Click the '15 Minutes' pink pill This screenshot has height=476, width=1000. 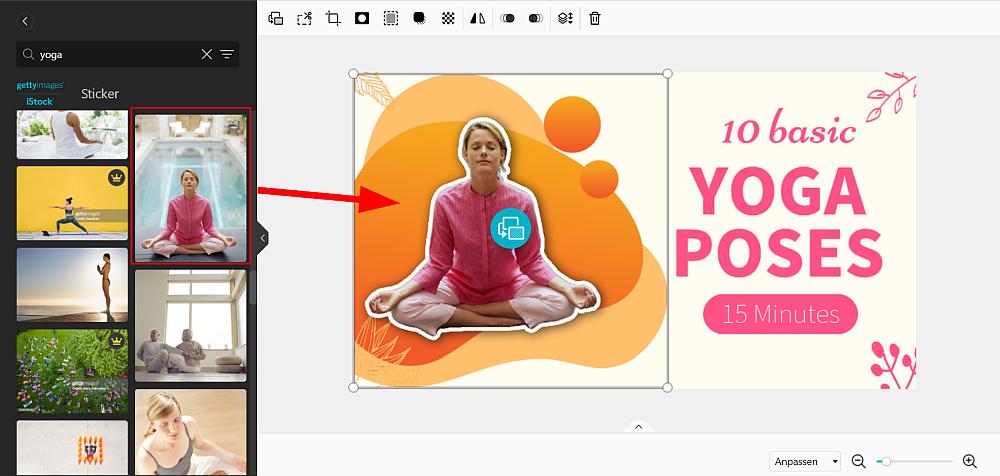click(781, 314)
